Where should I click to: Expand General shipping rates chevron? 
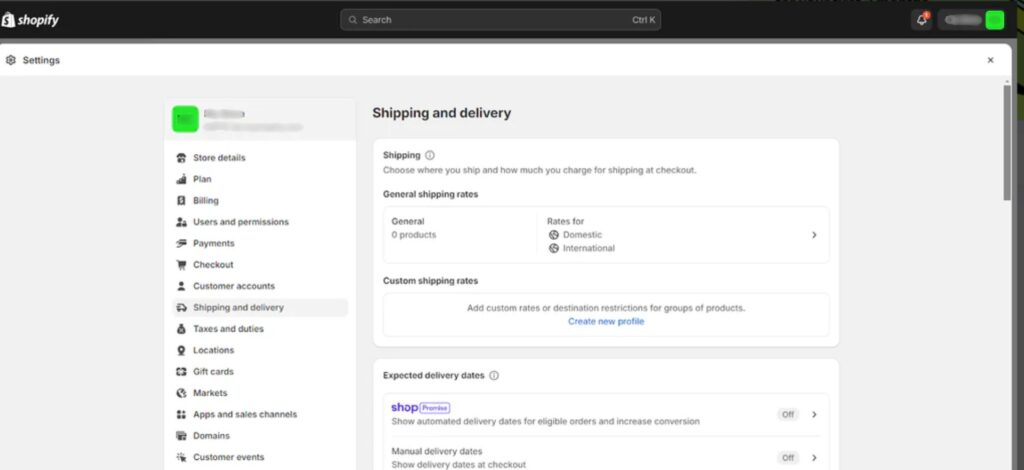pos(814,235)
